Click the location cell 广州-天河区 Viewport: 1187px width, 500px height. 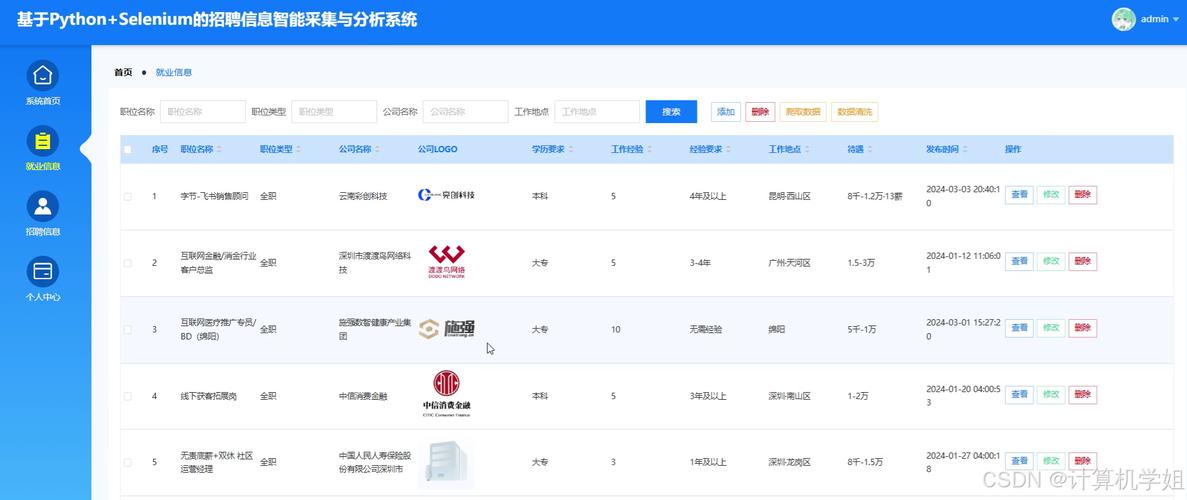click(790, 263)
